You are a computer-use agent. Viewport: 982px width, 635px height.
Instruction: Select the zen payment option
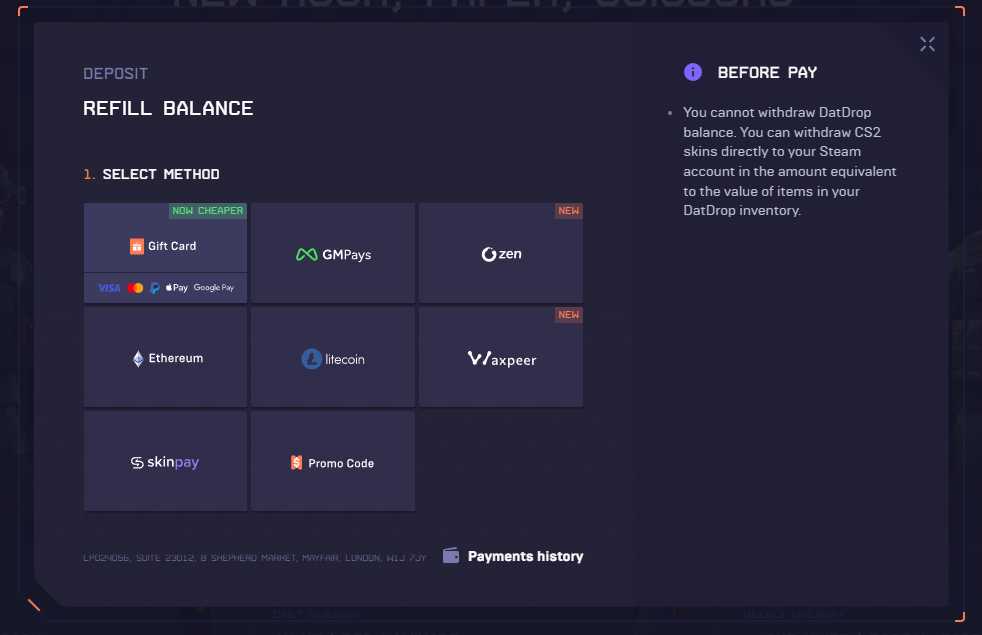[500, 252]
